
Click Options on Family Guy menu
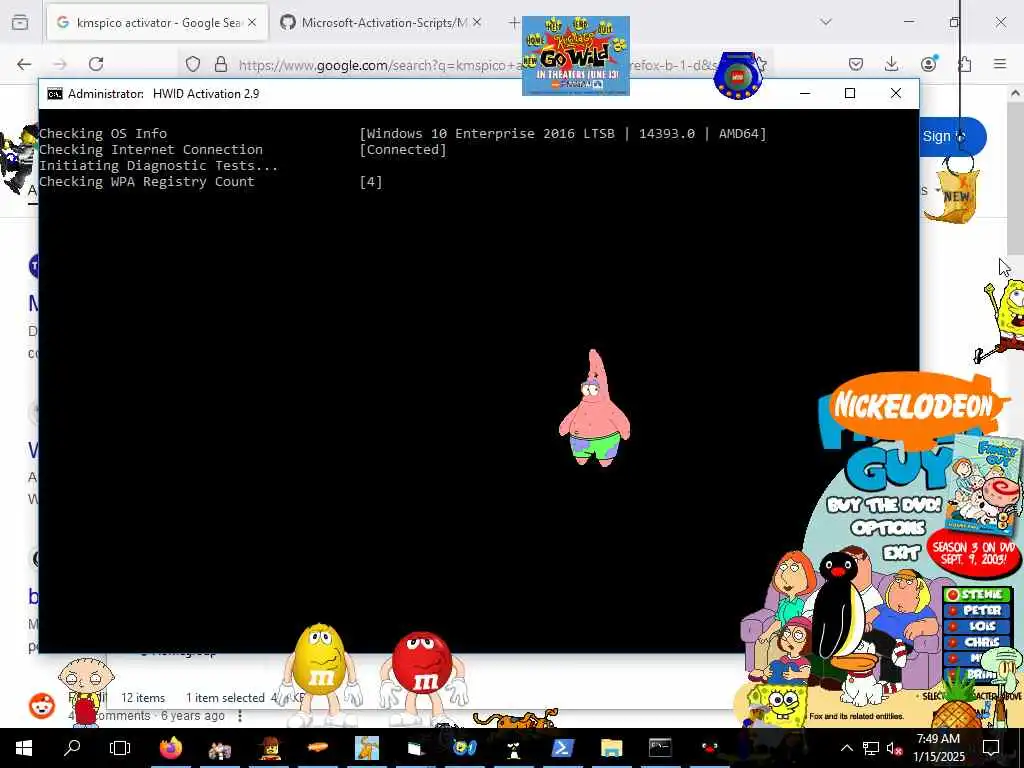[x=888, y=528]
